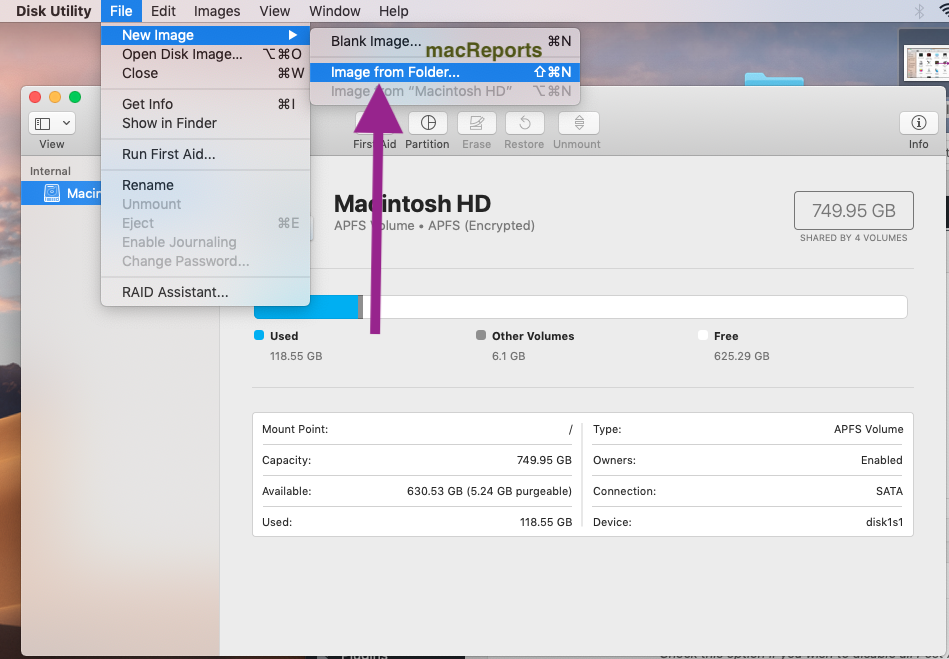Click the blue Used legend swatch
Screen dimensions: 949x659
259,335
